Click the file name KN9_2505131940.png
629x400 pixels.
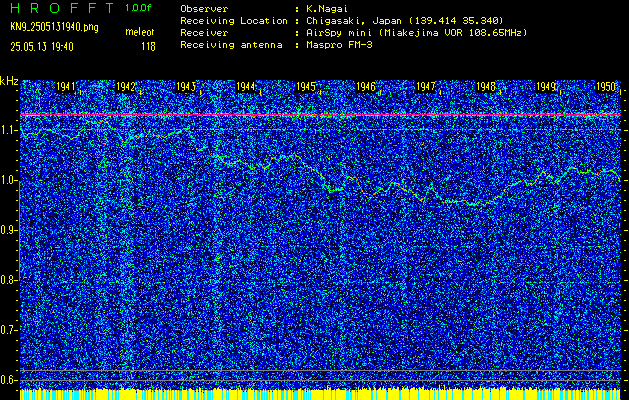tap(54, 27)
